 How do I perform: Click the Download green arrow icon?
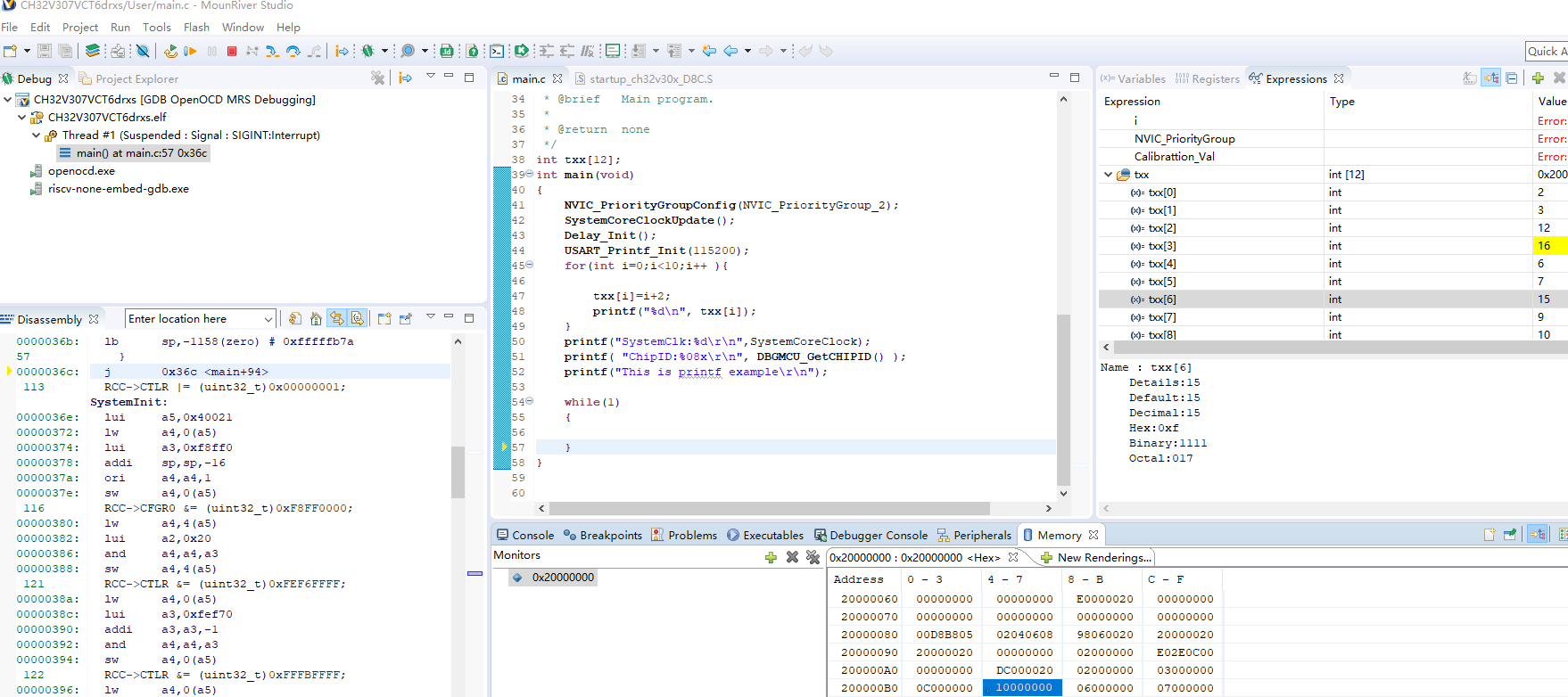click(x=522, y=51)
